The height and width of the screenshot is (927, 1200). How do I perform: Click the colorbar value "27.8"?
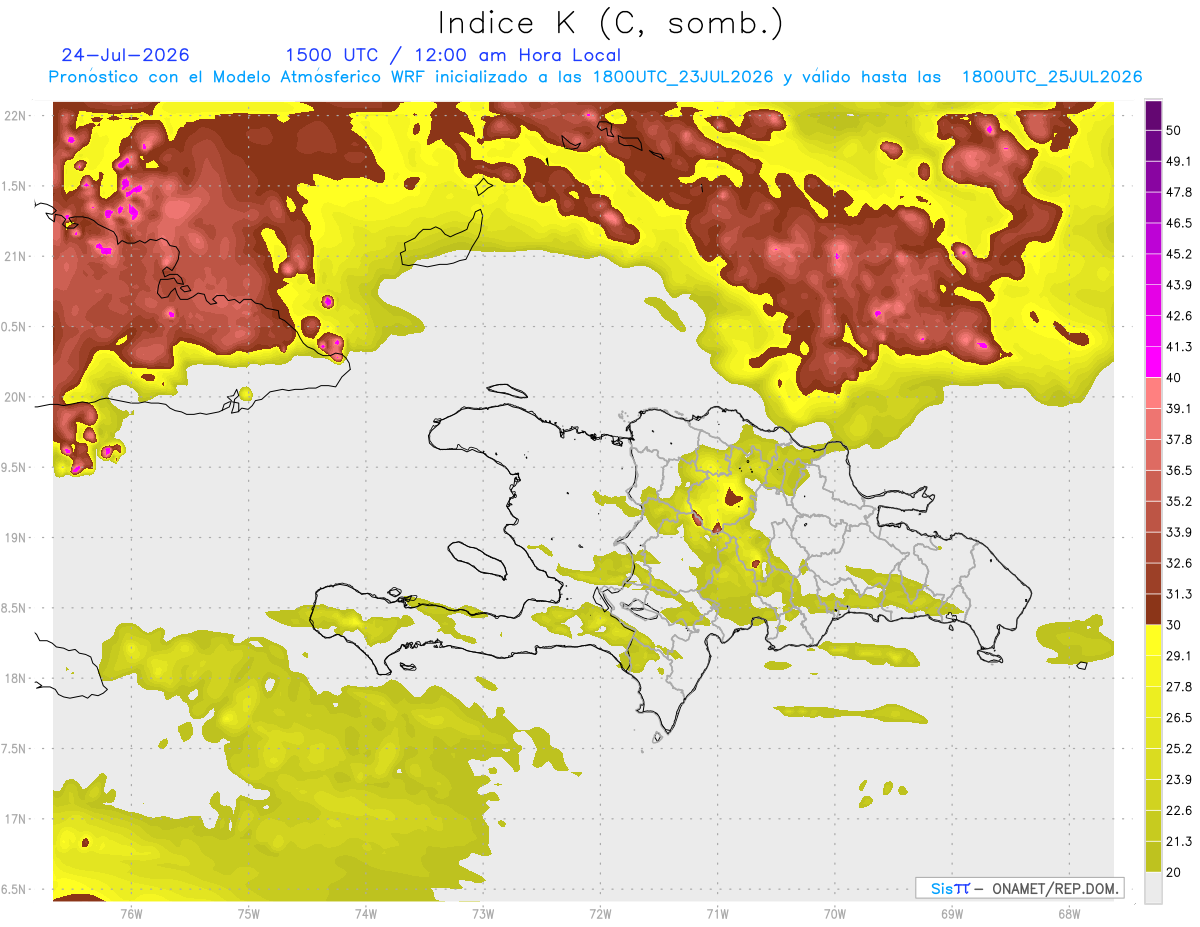1178,687
